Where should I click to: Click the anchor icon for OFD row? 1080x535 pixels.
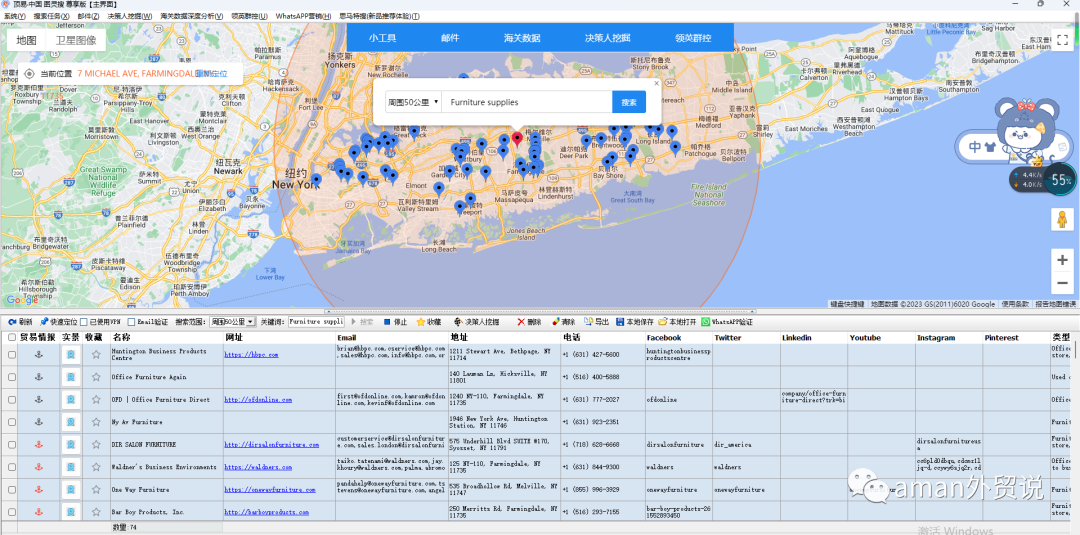click(x=39, y=399)
